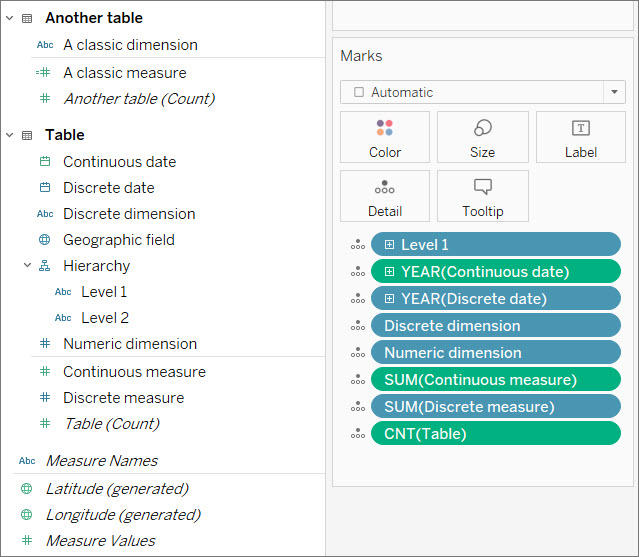The width and height of the screenshot is (639, 557).
Task: Click globe icon of Latitude (generated)
Action: [x=26, y=488]
